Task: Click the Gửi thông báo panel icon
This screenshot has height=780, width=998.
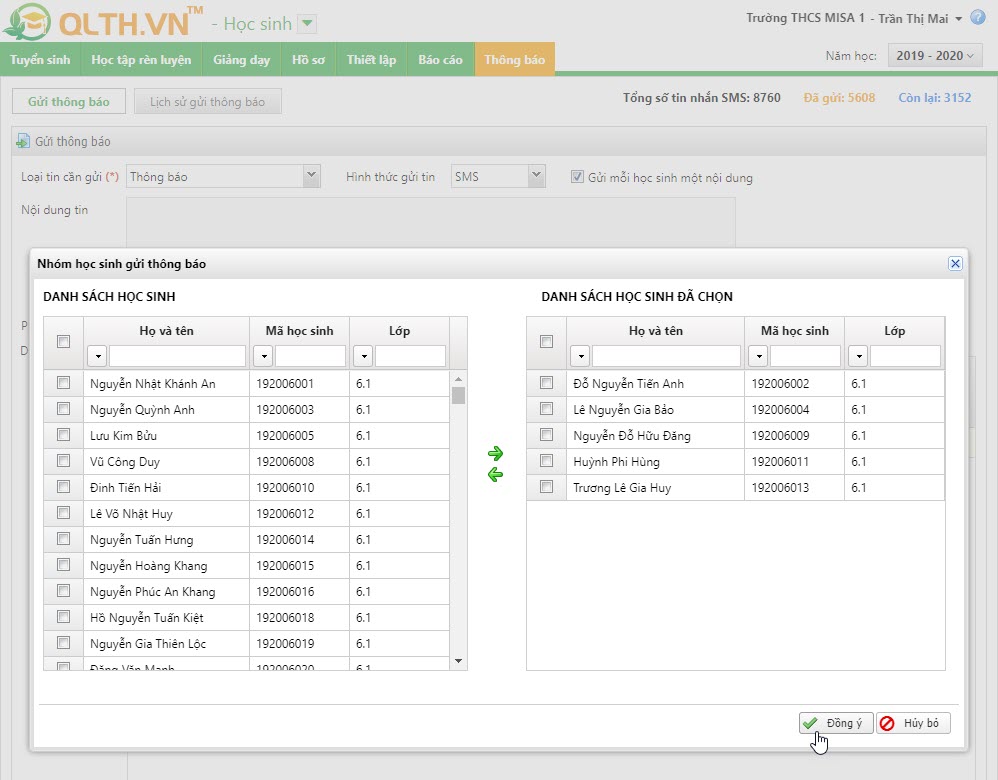Action: coord(23,141)
